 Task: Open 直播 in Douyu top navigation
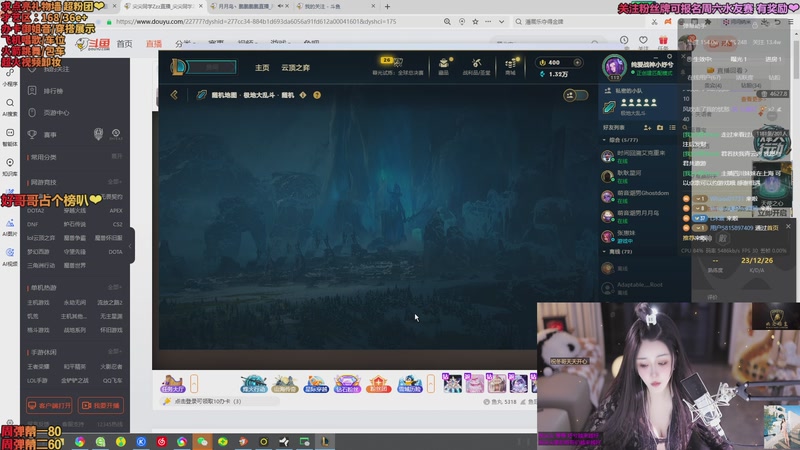pos(154,44)
